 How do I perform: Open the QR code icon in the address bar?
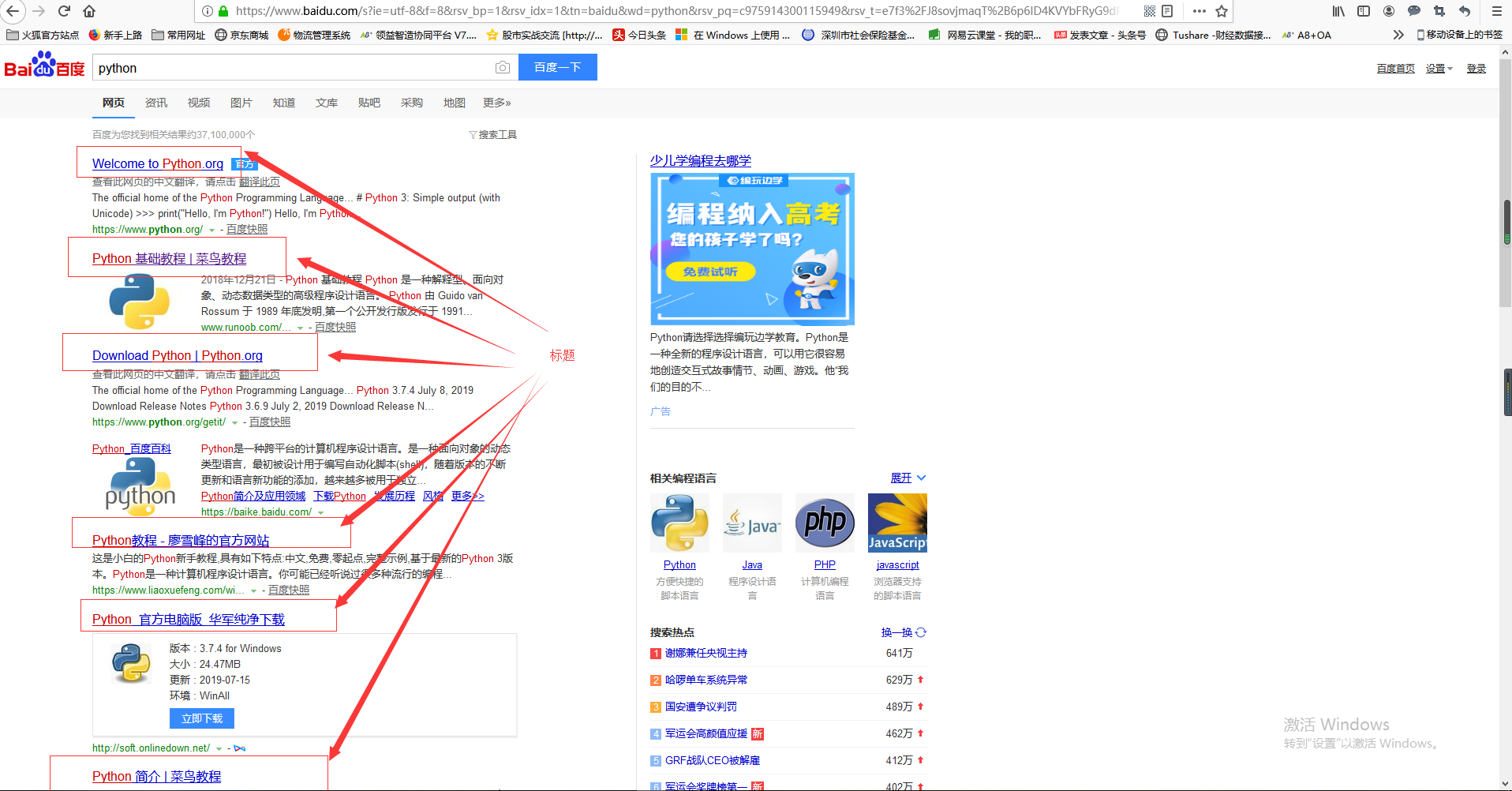(1149, 11)
